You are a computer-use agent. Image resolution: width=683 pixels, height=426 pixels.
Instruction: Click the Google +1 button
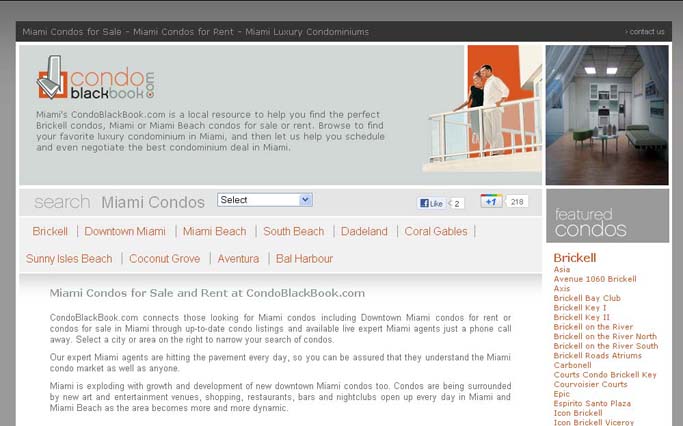pyautogui.click(x=491, y=201)
